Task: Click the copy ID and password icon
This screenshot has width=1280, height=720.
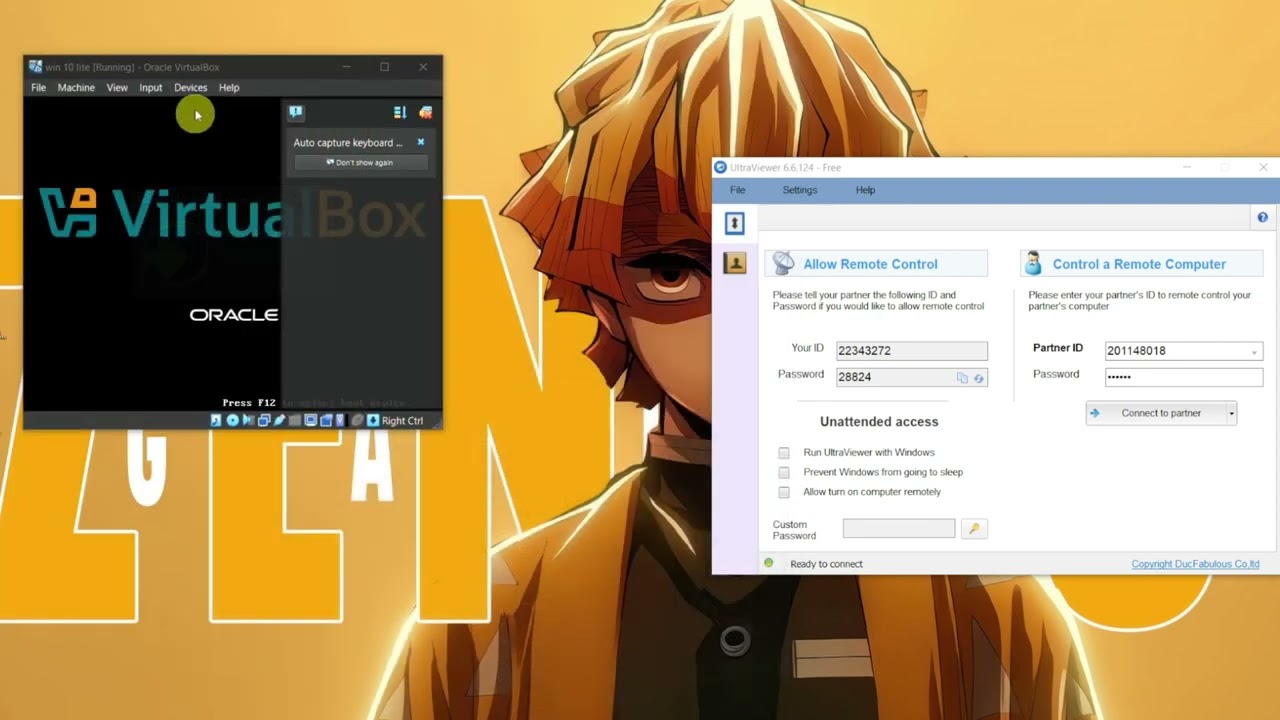Action: point(962,378)
